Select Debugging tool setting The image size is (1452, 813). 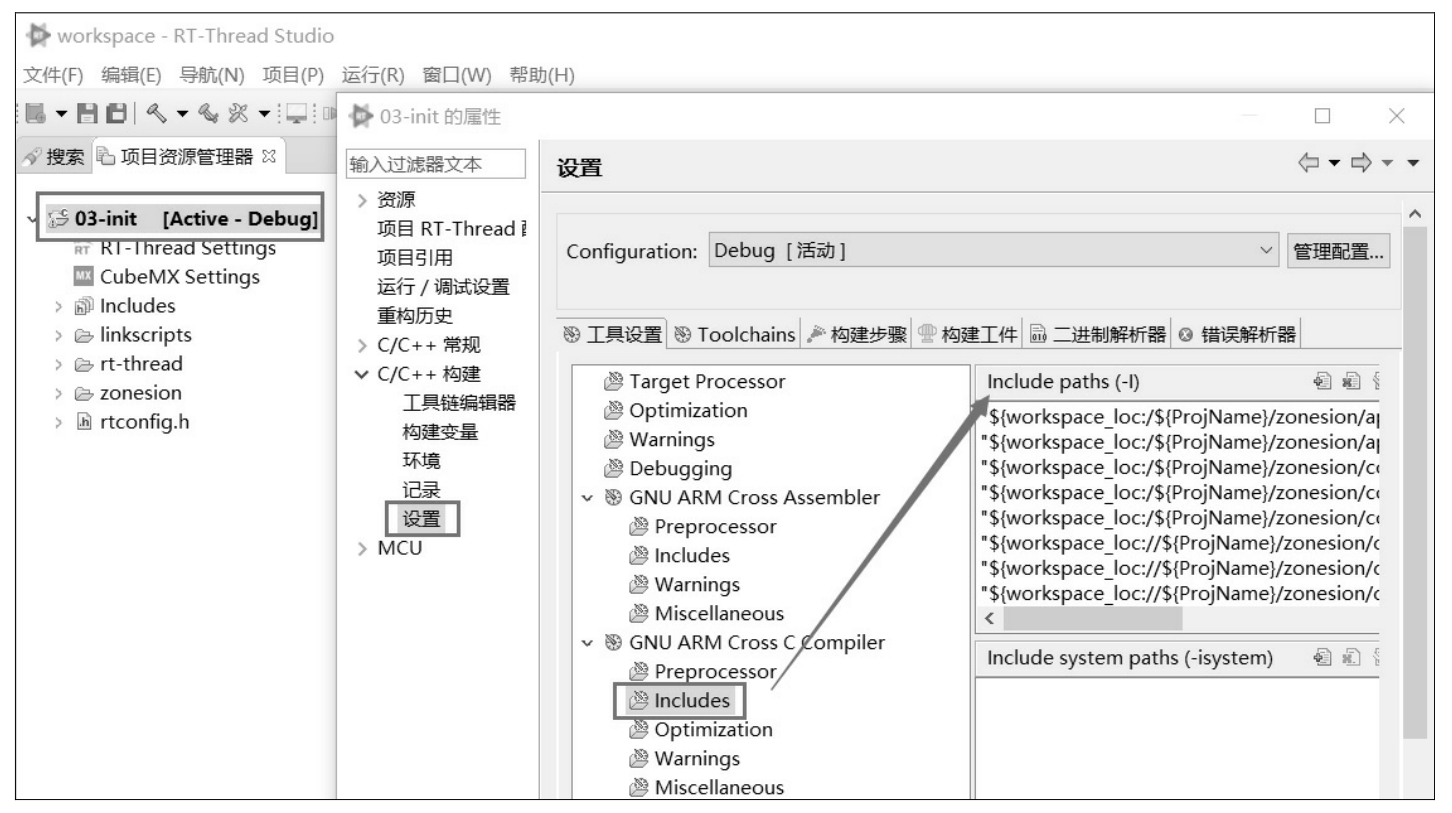(669, 468)
